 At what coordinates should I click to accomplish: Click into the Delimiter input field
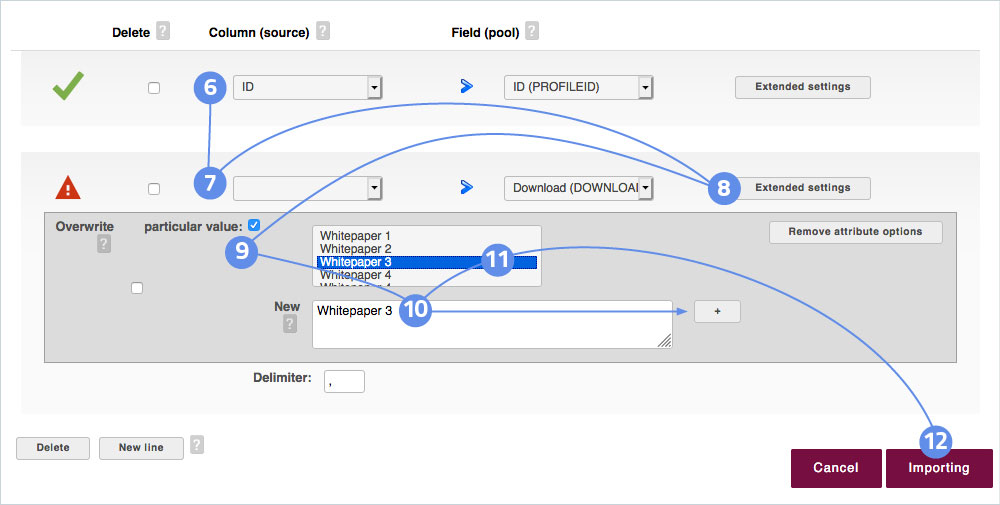point(344,381)
